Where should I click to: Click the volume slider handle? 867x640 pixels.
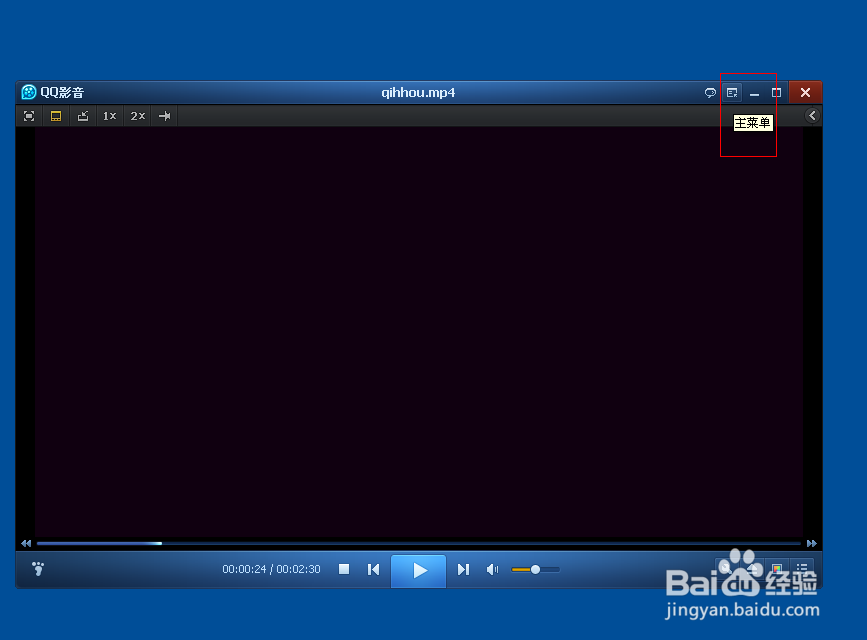[x=535, y=569]
